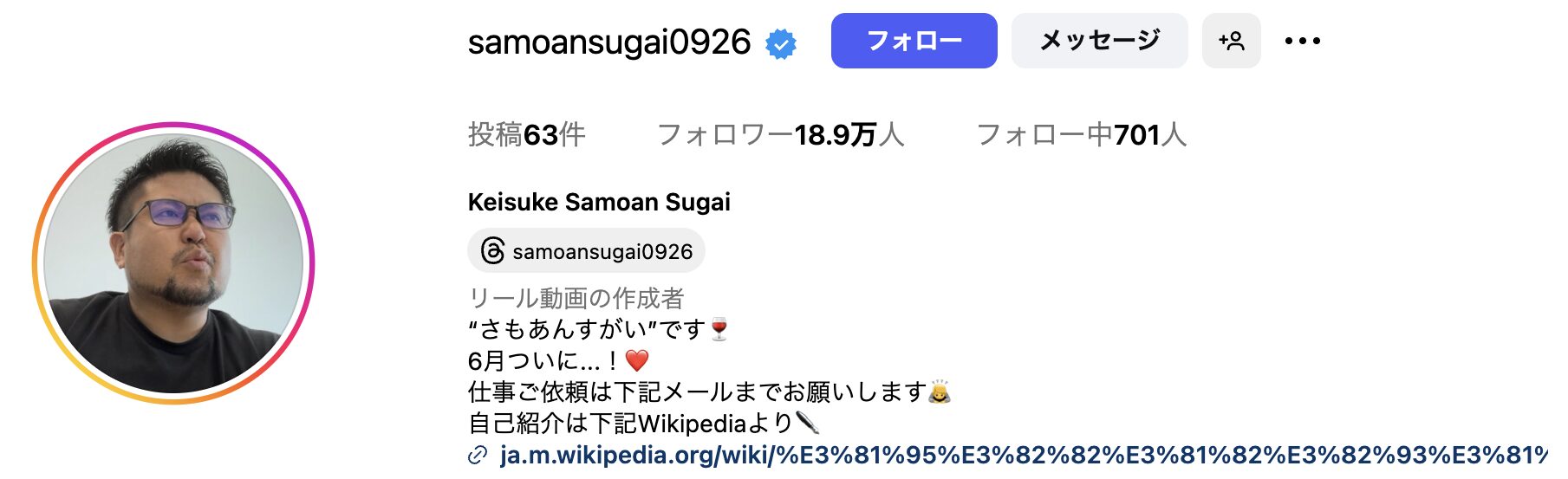
Task: Click the リール動画の作成者 category label
Action: coord(576,298)
